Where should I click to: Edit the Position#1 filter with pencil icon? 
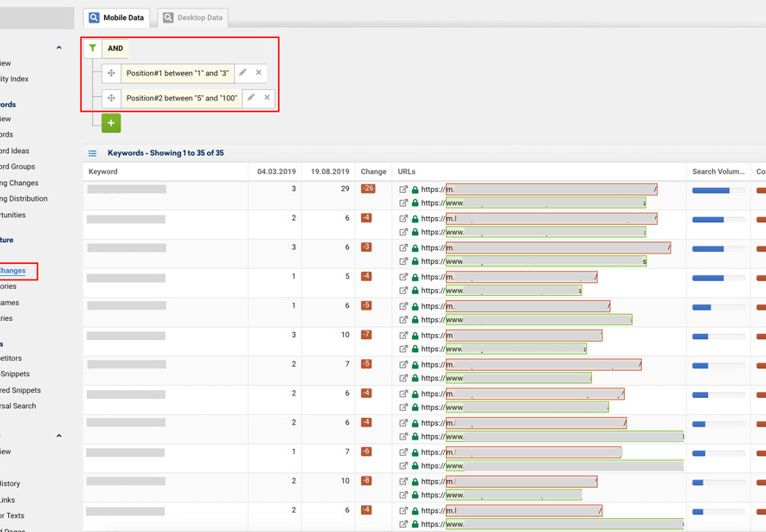tap(243, 73)
